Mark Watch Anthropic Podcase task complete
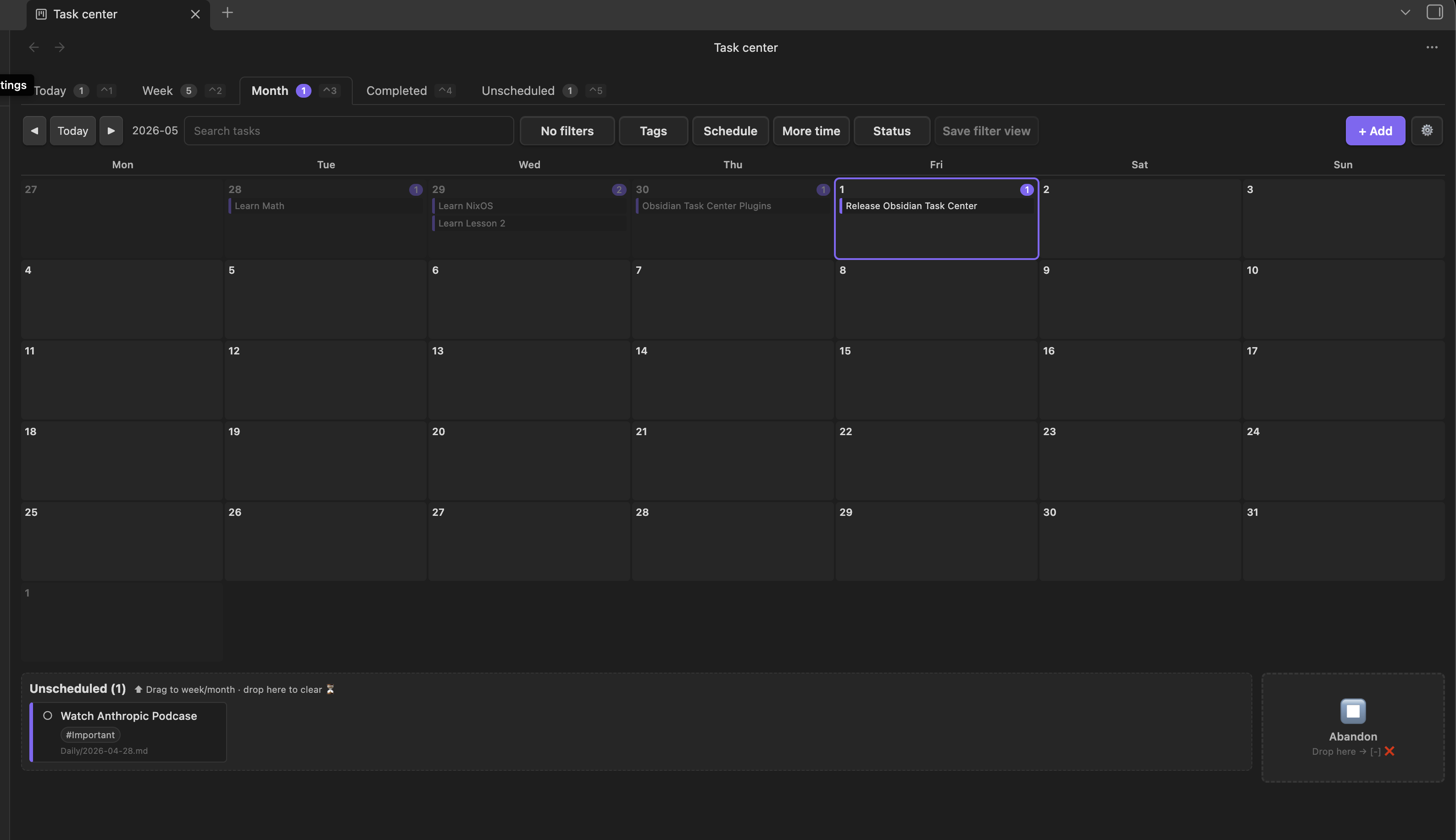1456x840 pixels. (48, 715)
